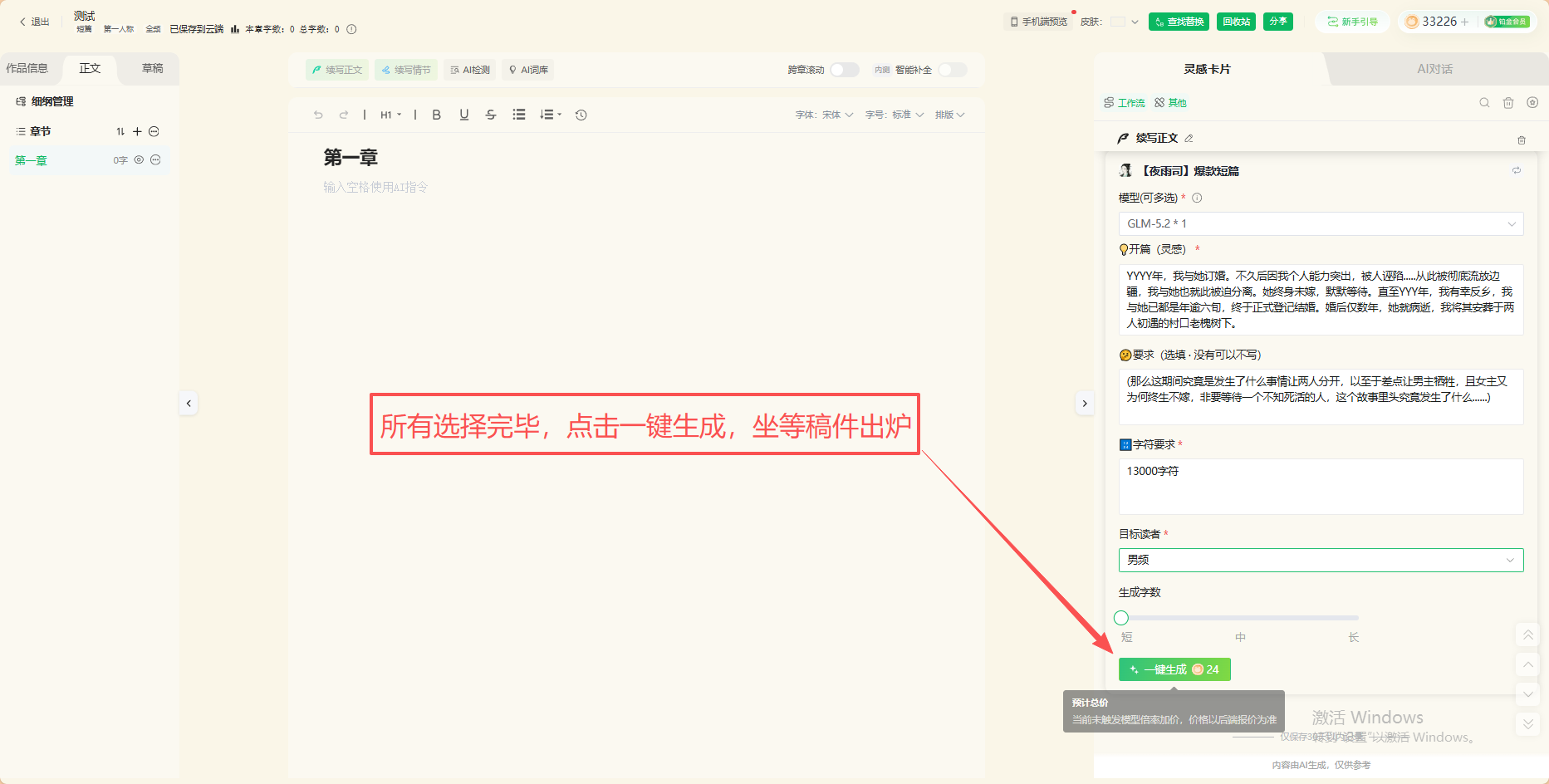Image resolution: width=1549 pixels, height=784 pixels.
Task: Open the 目标读者 男频 dropdown
Action: point(1321,560)
